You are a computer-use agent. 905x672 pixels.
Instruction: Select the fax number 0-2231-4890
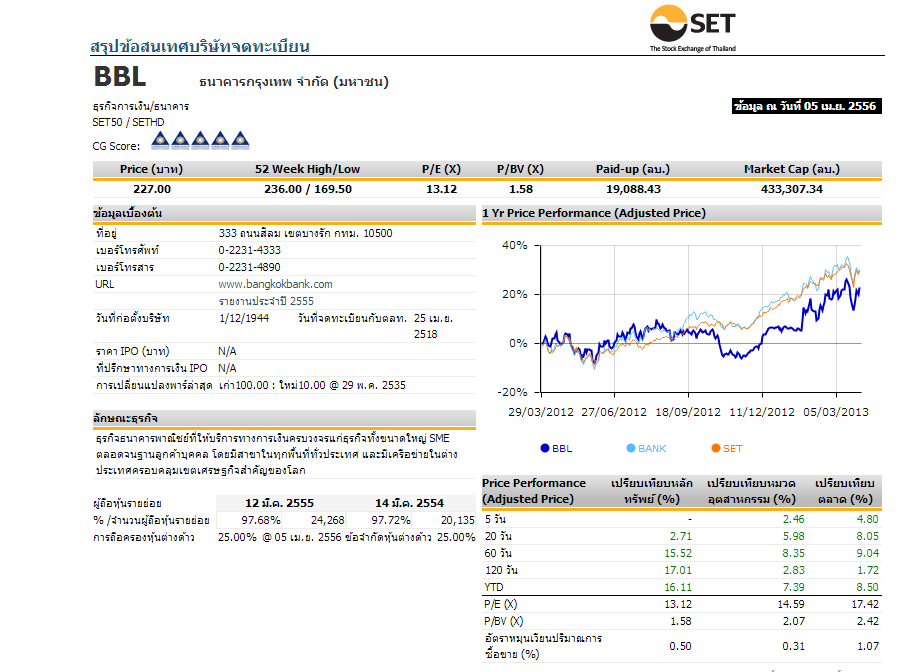coord(249,267)
